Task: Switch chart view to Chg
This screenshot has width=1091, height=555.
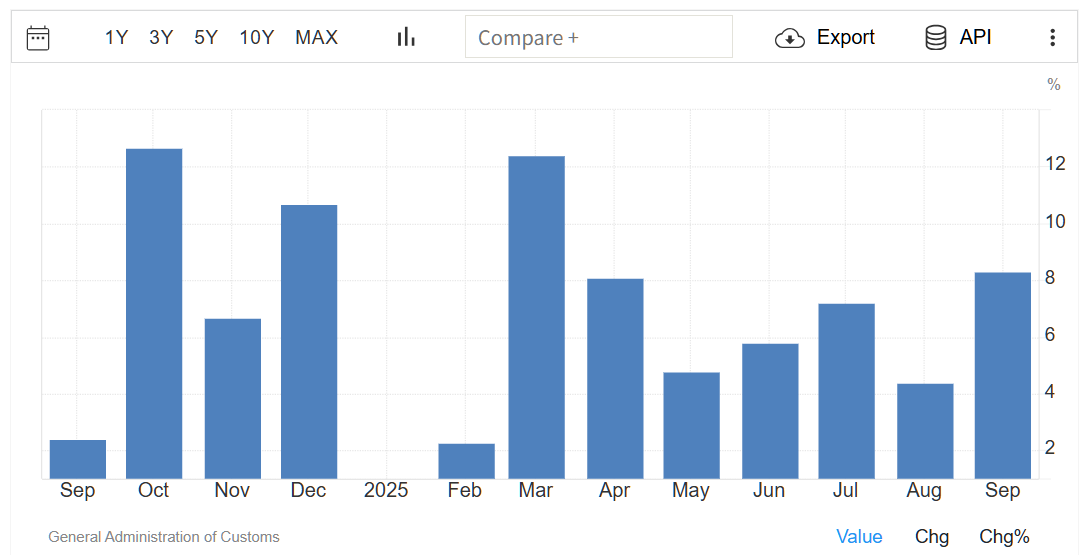Action: (x=932, y=537)
